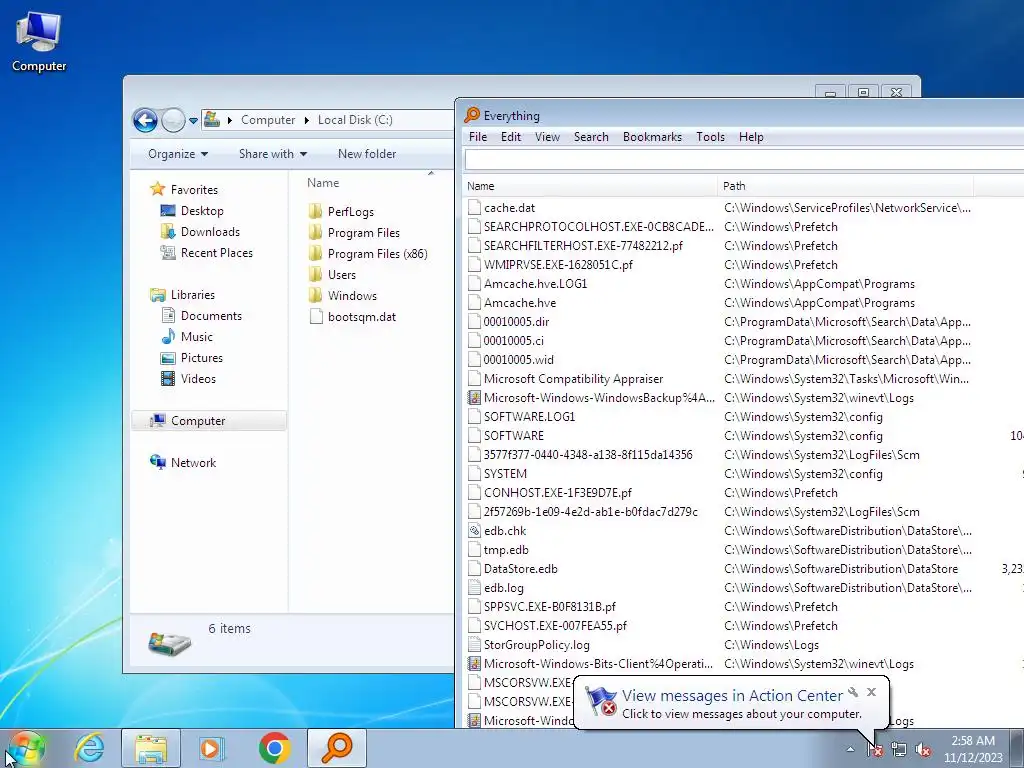The height and width of the screenshot is (768, 1024).
Task: Open the Organize dropdown menu
Action: point(178,153)
